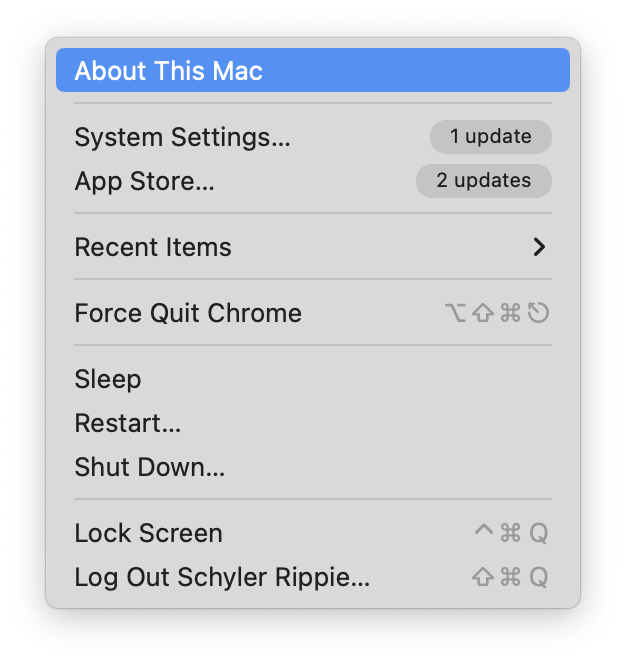Viewport: 626px width, 662px height.
Task: Choose Shut Down… option
Action: (x=150, y=467)
